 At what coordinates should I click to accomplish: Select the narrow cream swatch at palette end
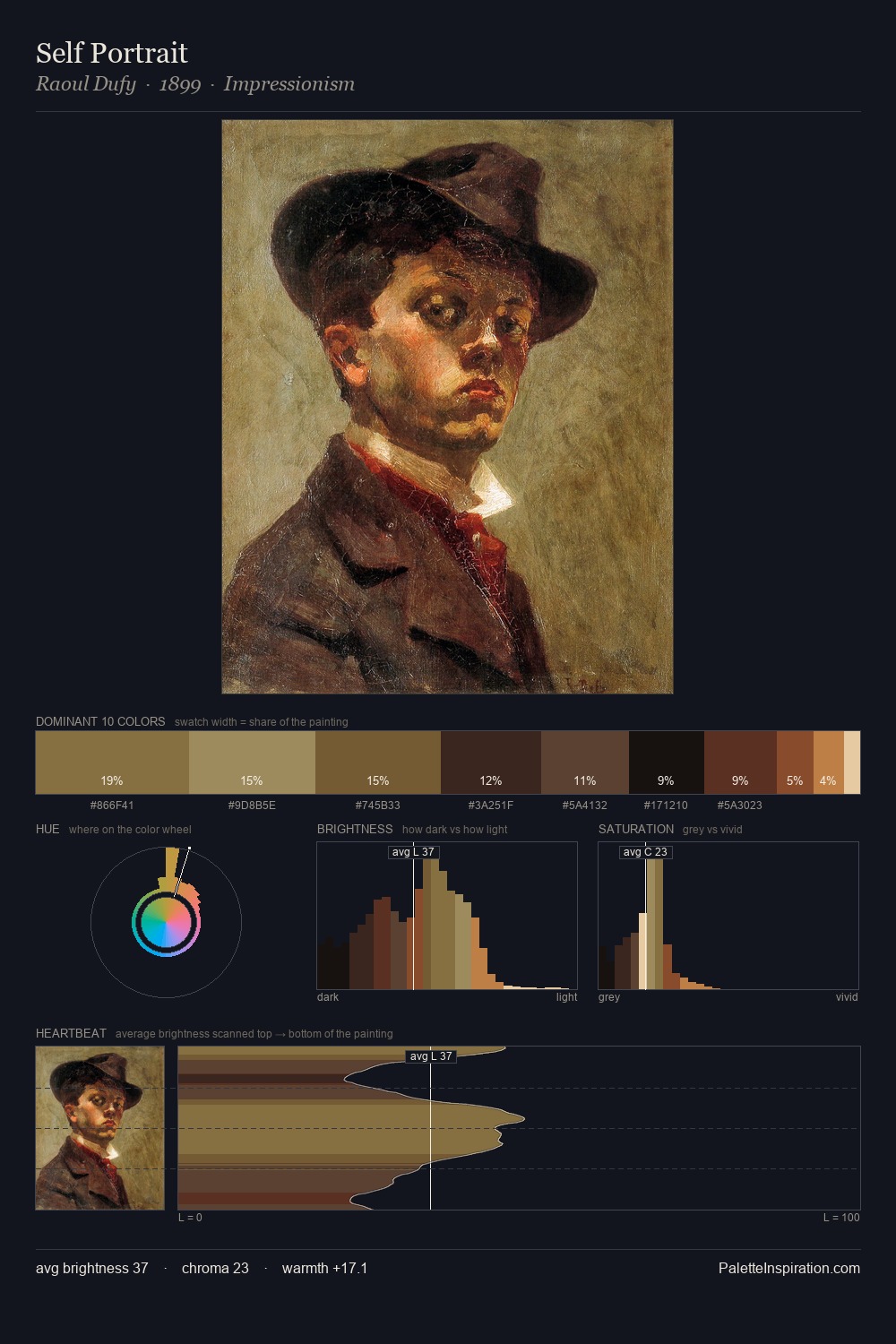(x=852, y=762)
